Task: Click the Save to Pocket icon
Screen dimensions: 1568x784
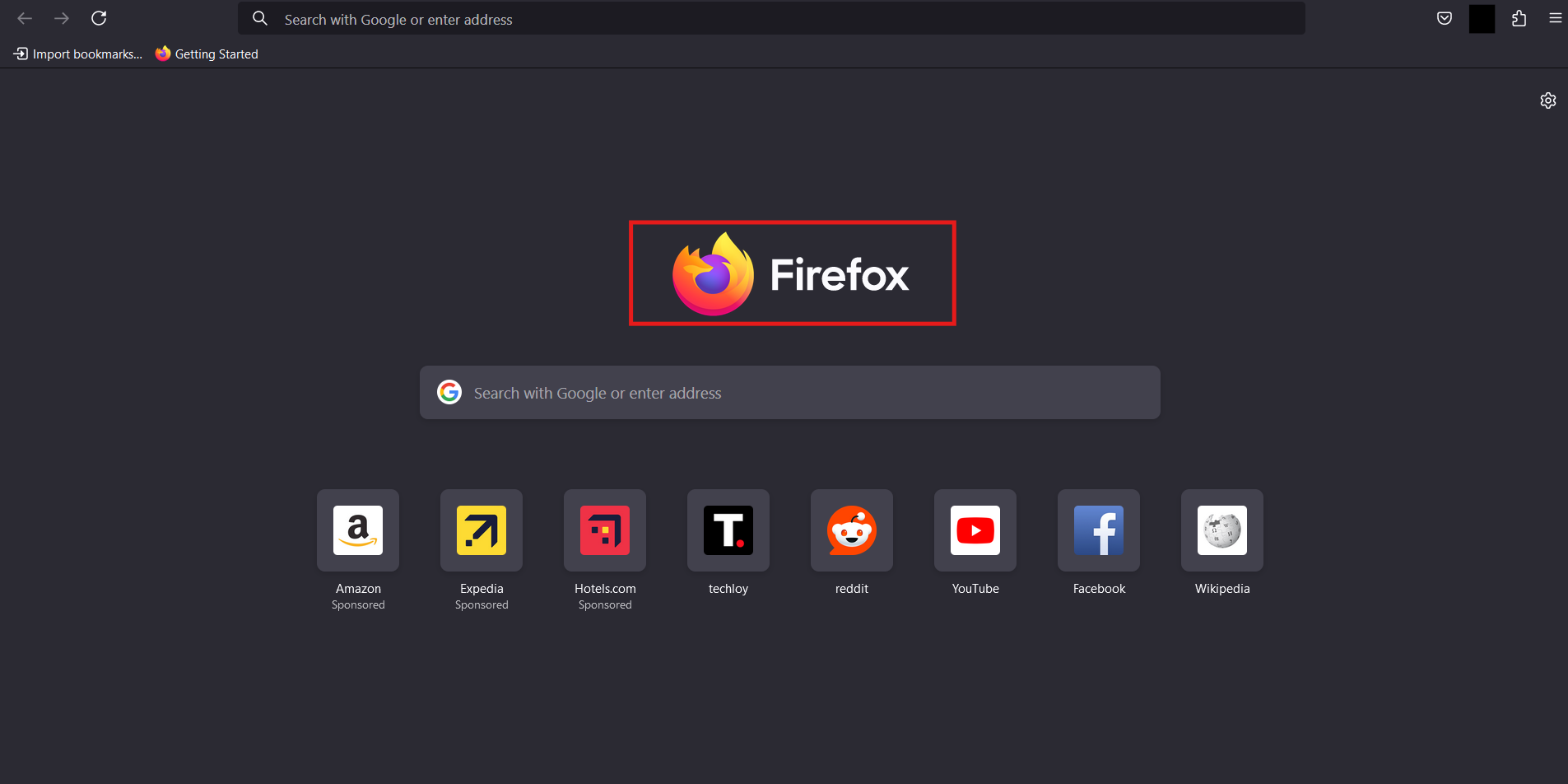Action: tap(1445, 17)
